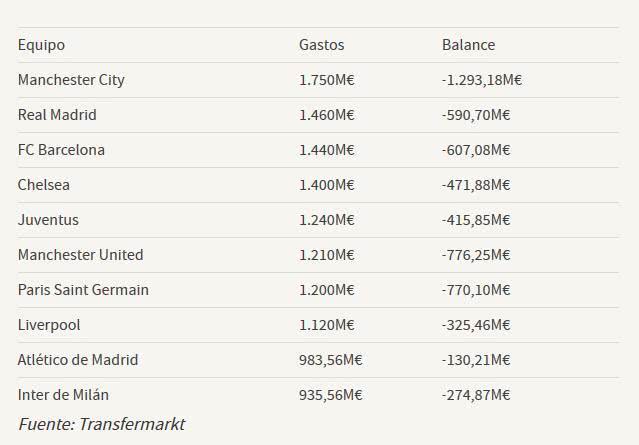Click on FC Barcelona team name
The image size is (639, 445).
pos(61,150)
